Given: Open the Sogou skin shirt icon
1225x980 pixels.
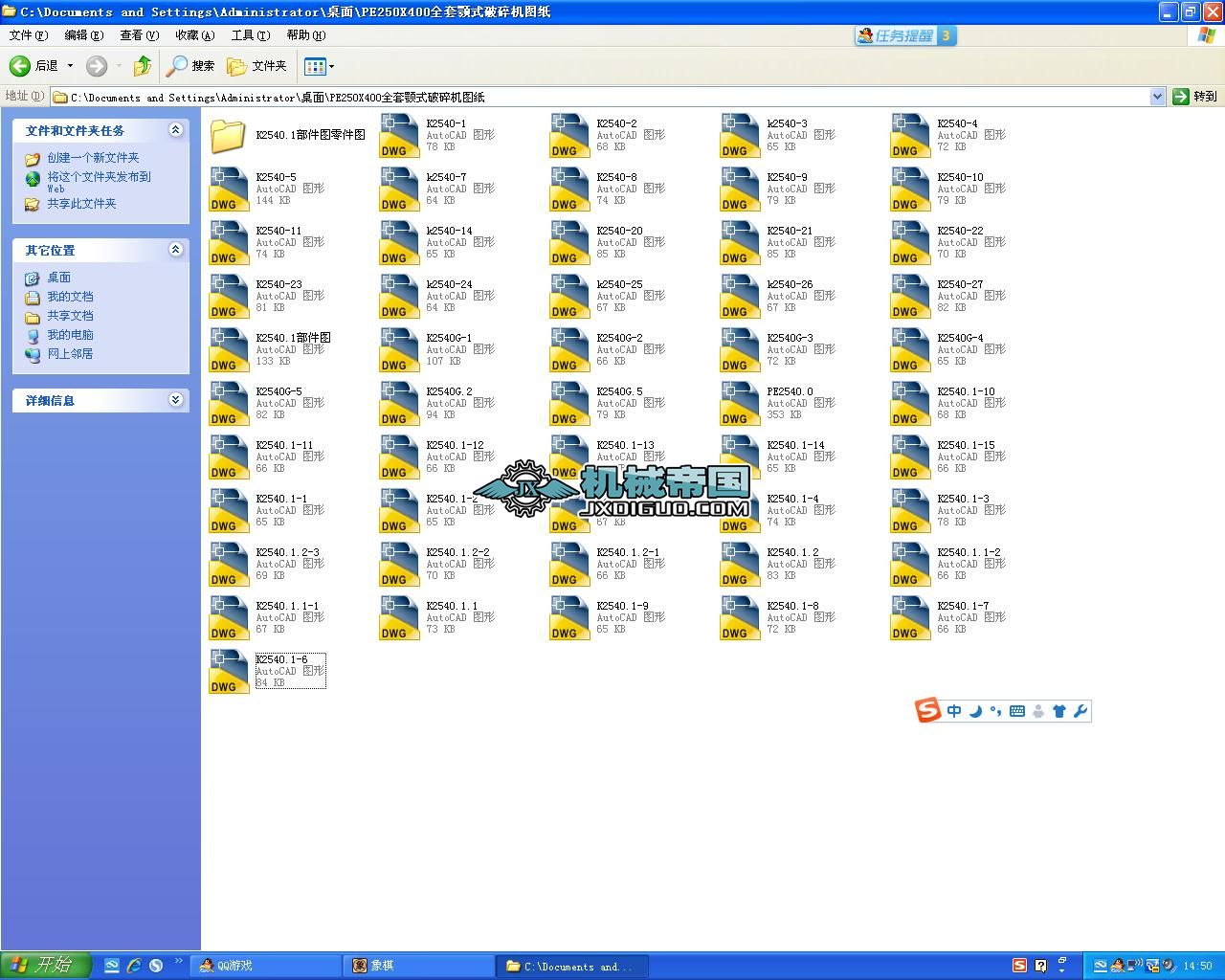Looking at the screenshot, I should pos(1059,711).
